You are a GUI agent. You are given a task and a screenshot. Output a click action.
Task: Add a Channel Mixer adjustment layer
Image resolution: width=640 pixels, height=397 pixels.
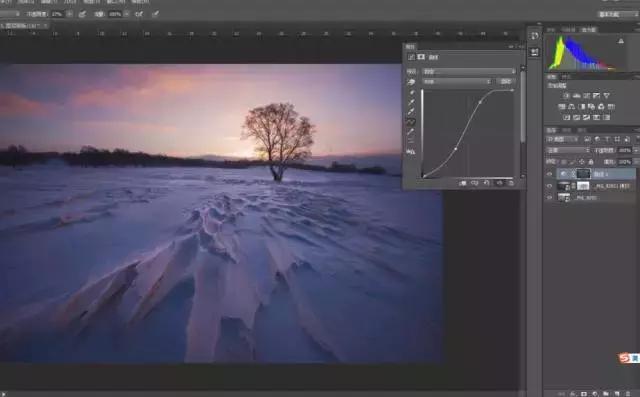pyautogui.click(x=601, y=106)
